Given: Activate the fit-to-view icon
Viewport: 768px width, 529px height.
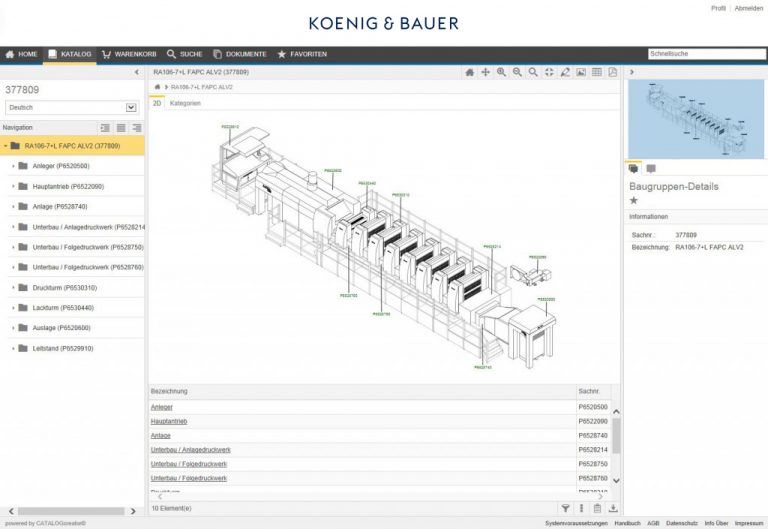Looking at the screenshot, I should [x=549, y=73].
